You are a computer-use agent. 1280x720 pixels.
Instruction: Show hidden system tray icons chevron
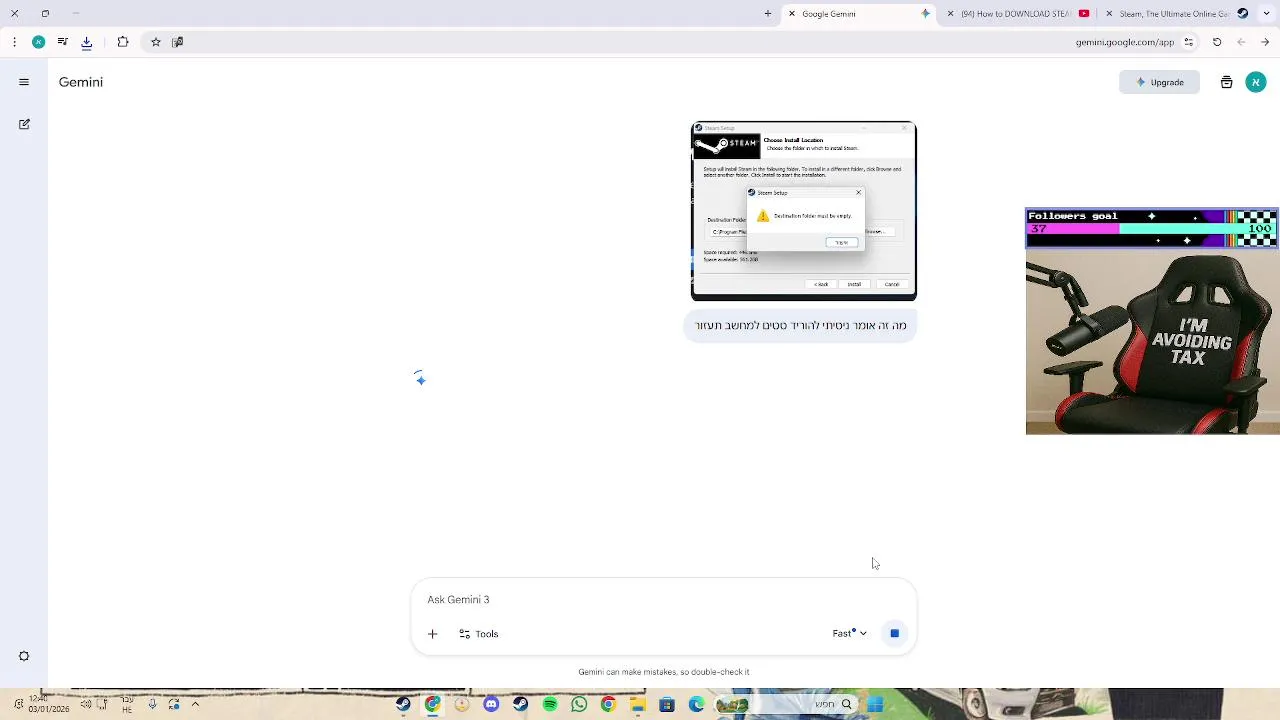coord(195,705)
